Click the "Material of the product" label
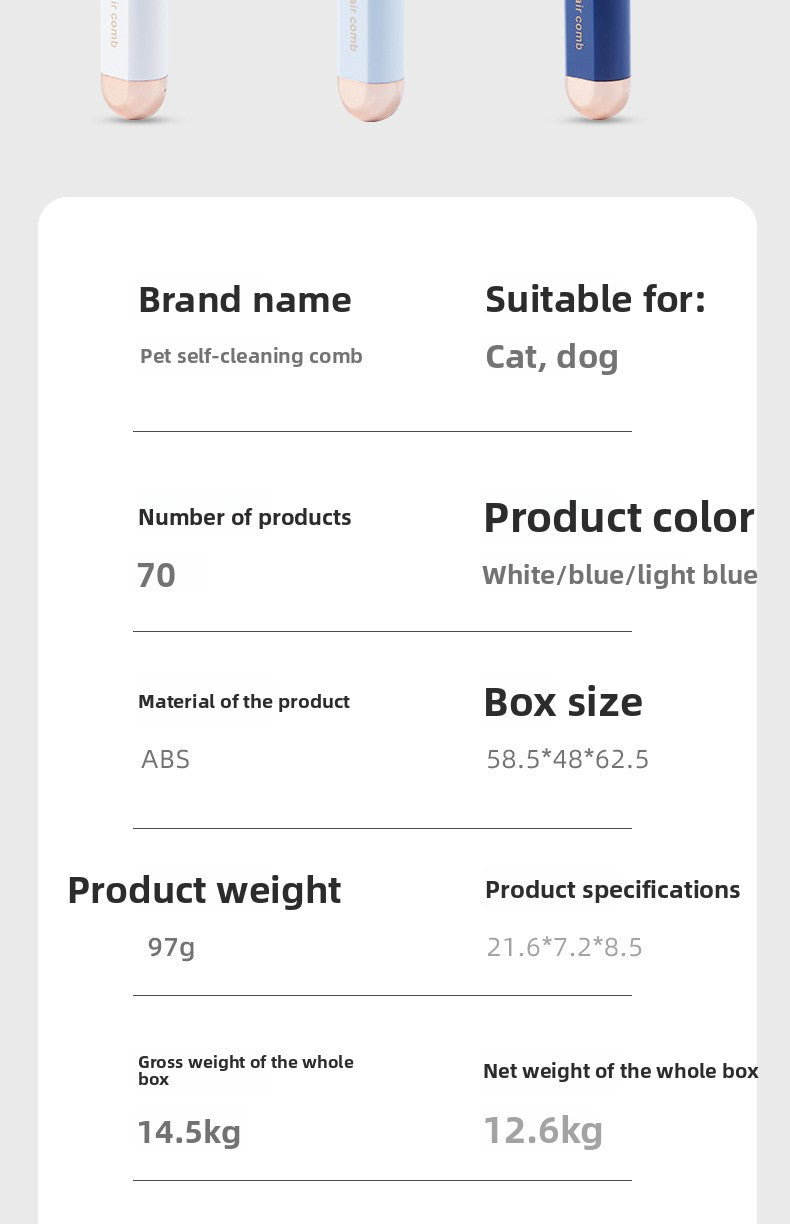 pyautogui.click(x=244, y=701)
